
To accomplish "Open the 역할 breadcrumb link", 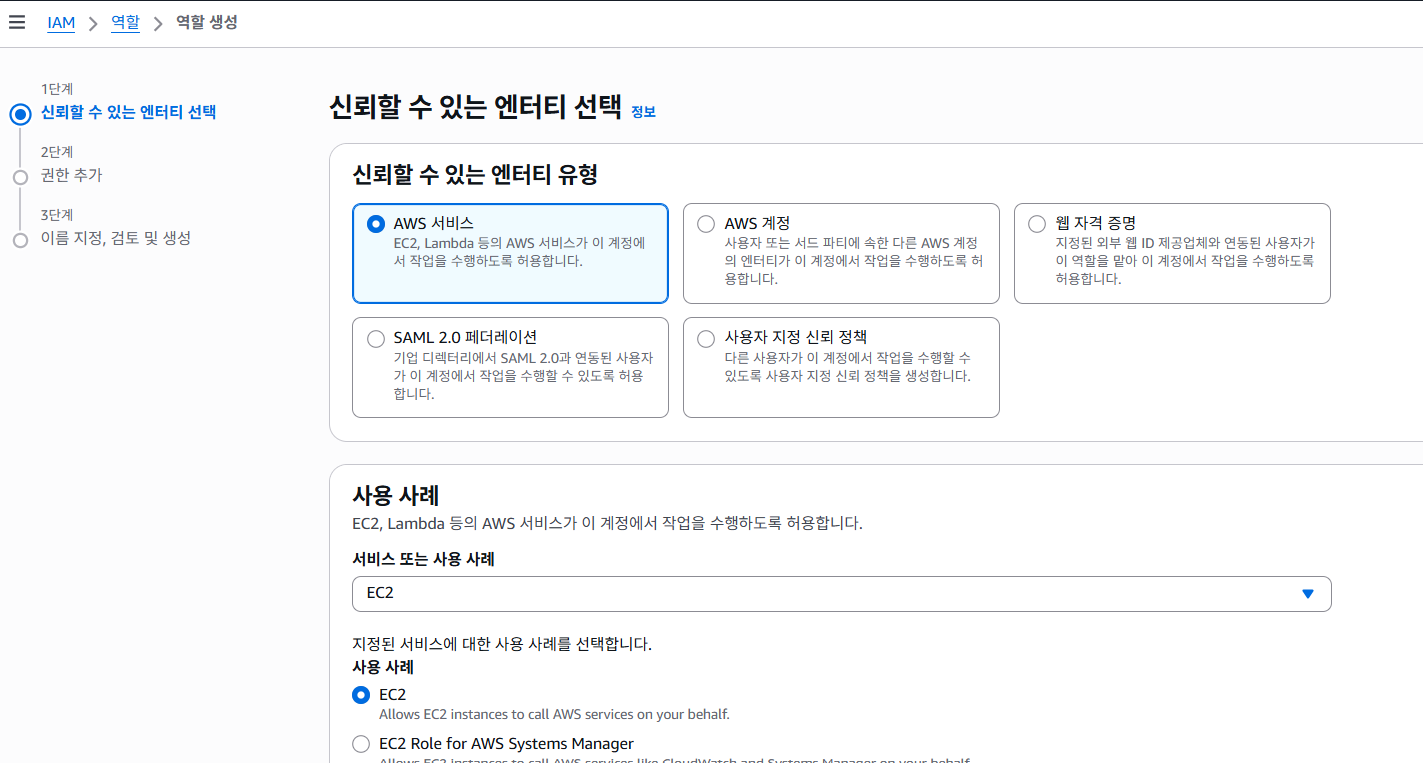I will tap(125, 22).
